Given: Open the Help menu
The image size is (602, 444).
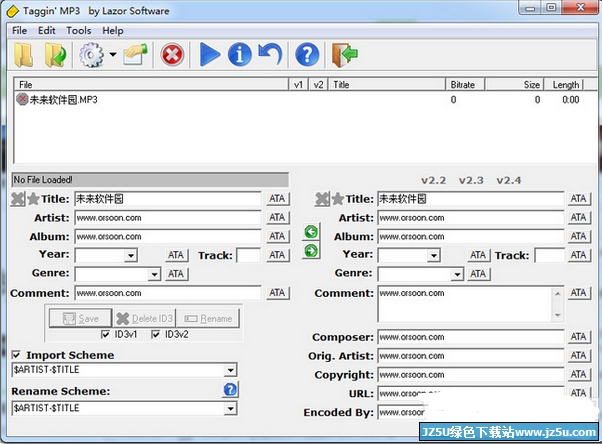Looking at the screenshot, I should point(112,31).
